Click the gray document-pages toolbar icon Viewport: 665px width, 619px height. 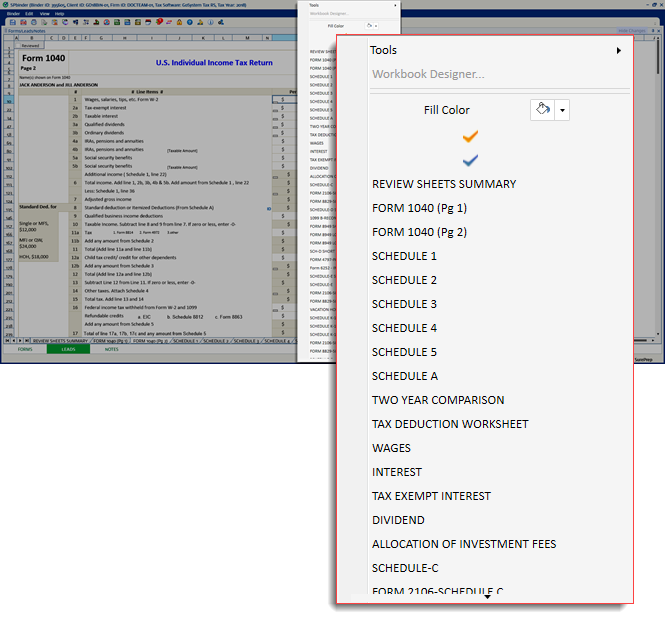point(44,22)
